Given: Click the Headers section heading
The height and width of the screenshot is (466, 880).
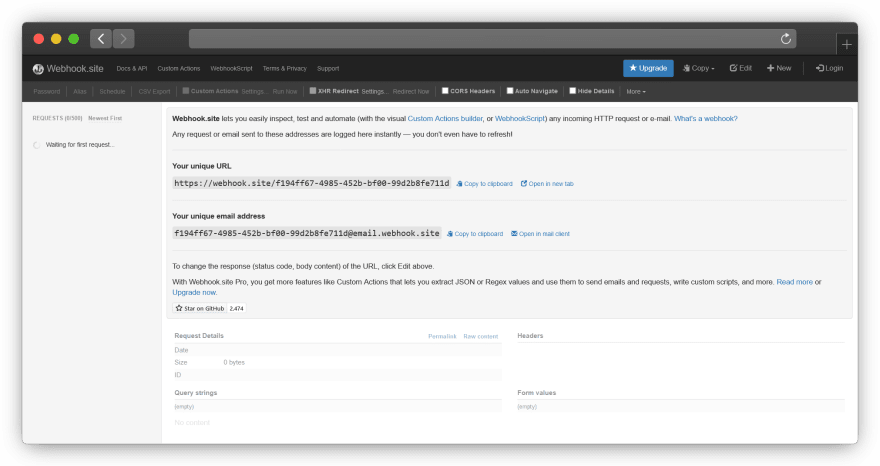Looking at the screenshot, I should pos(530,336).
